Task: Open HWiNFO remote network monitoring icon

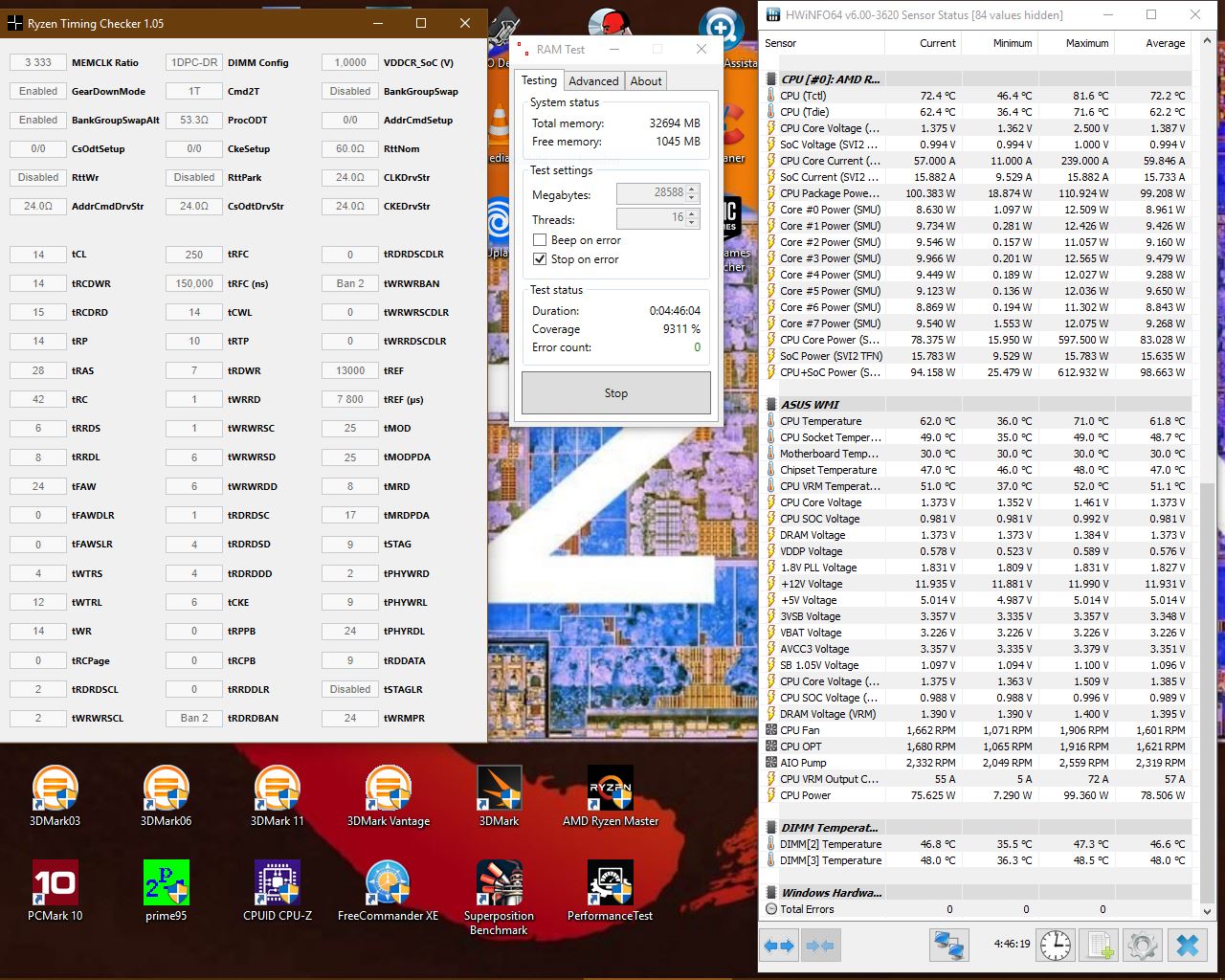Action: click(x=949, y=946)
